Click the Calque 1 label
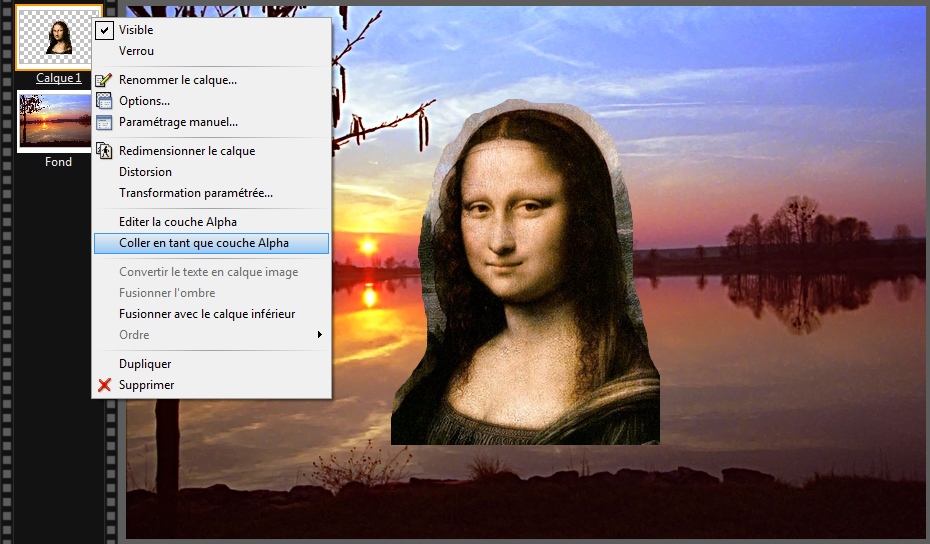The height and width of the screenshot is (544, 930). point(59,78)
